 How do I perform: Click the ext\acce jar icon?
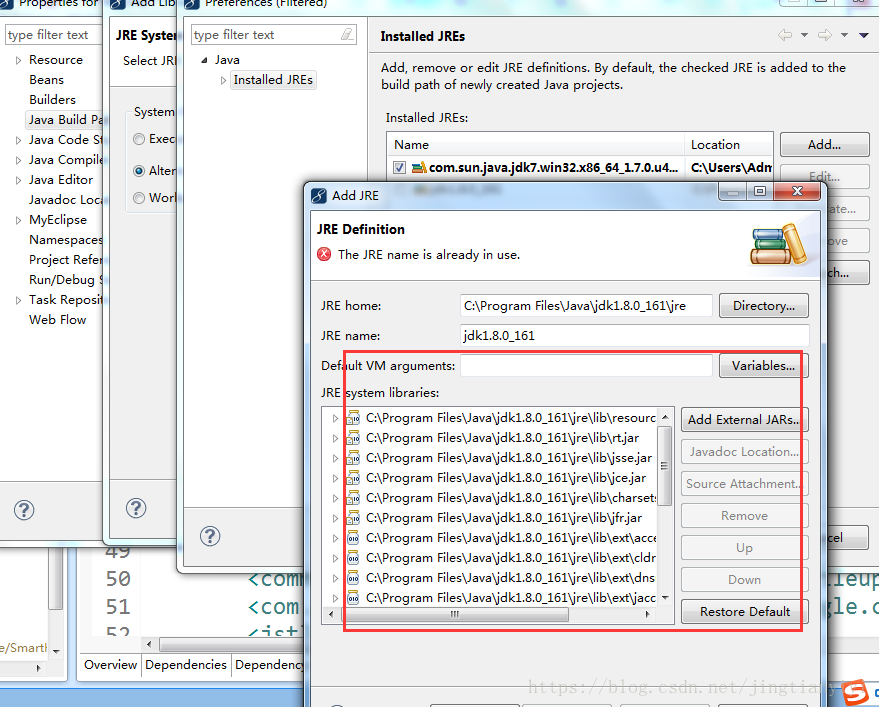pyautogui.click(x=353, y=538)
